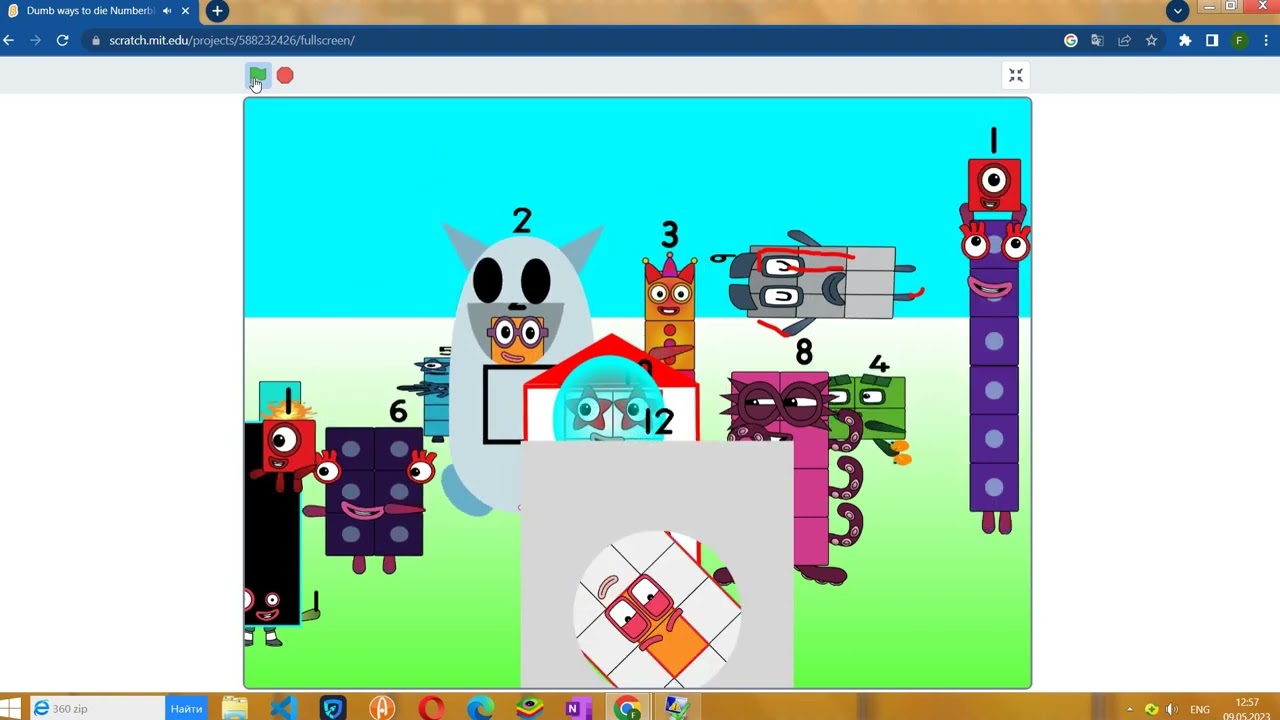Show hidden system tray icons

tap(1130, 709)
